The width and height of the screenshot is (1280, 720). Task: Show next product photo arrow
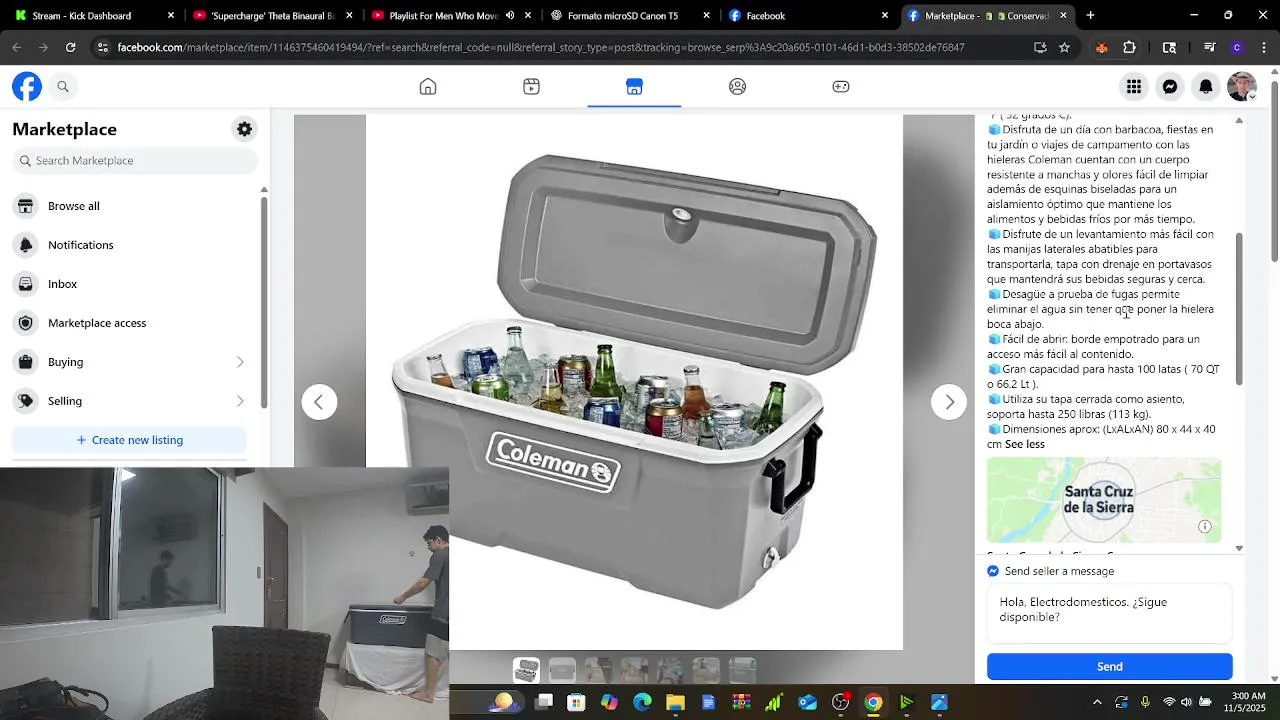[949, 402]
